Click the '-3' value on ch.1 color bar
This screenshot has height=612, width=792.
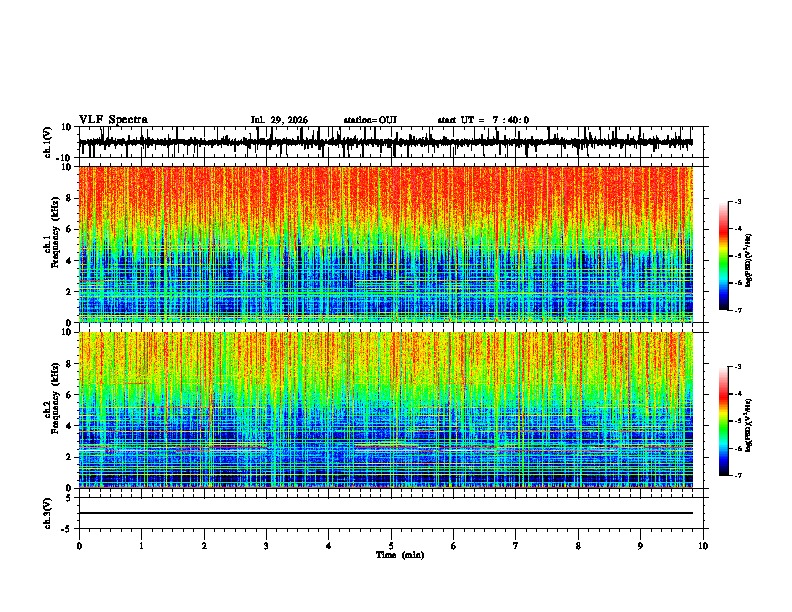click(x=737, y=201)
